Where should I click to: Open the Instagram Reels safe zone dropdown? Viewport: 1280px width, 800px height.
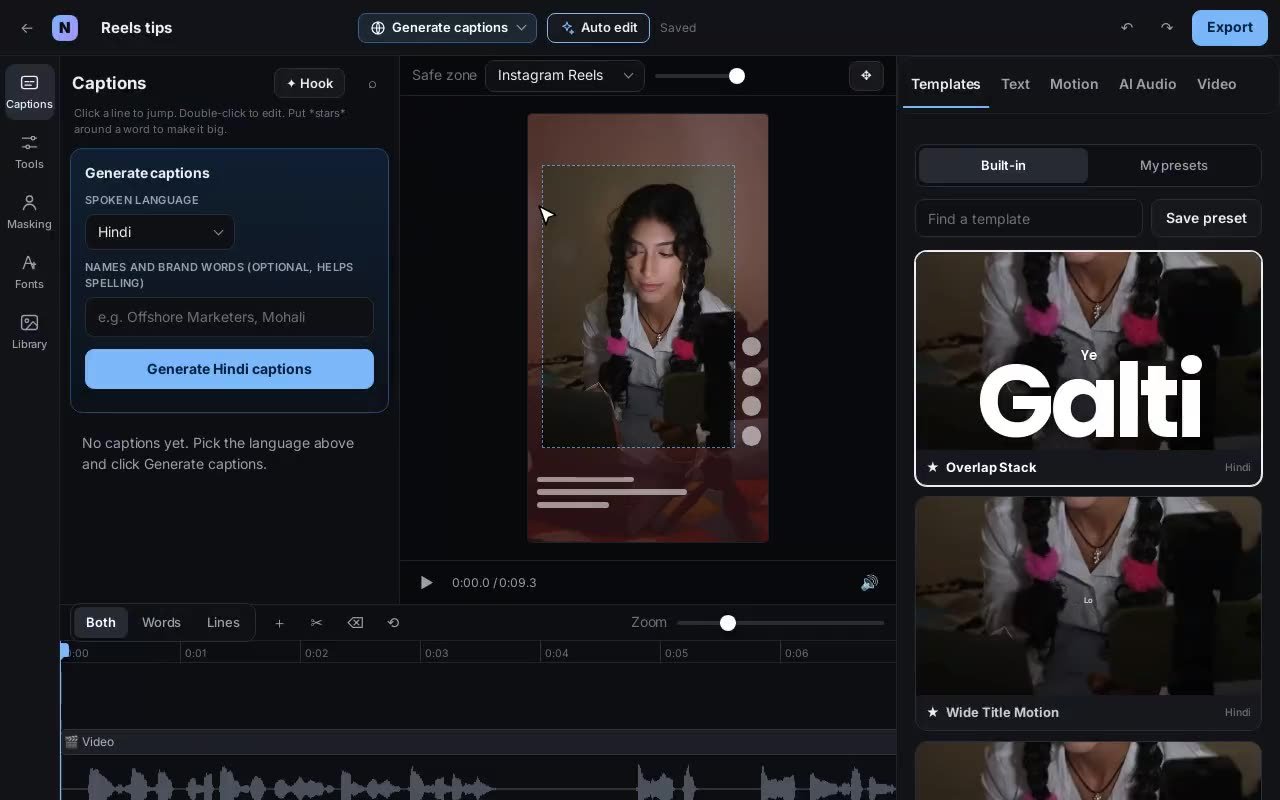coord(565,76)
